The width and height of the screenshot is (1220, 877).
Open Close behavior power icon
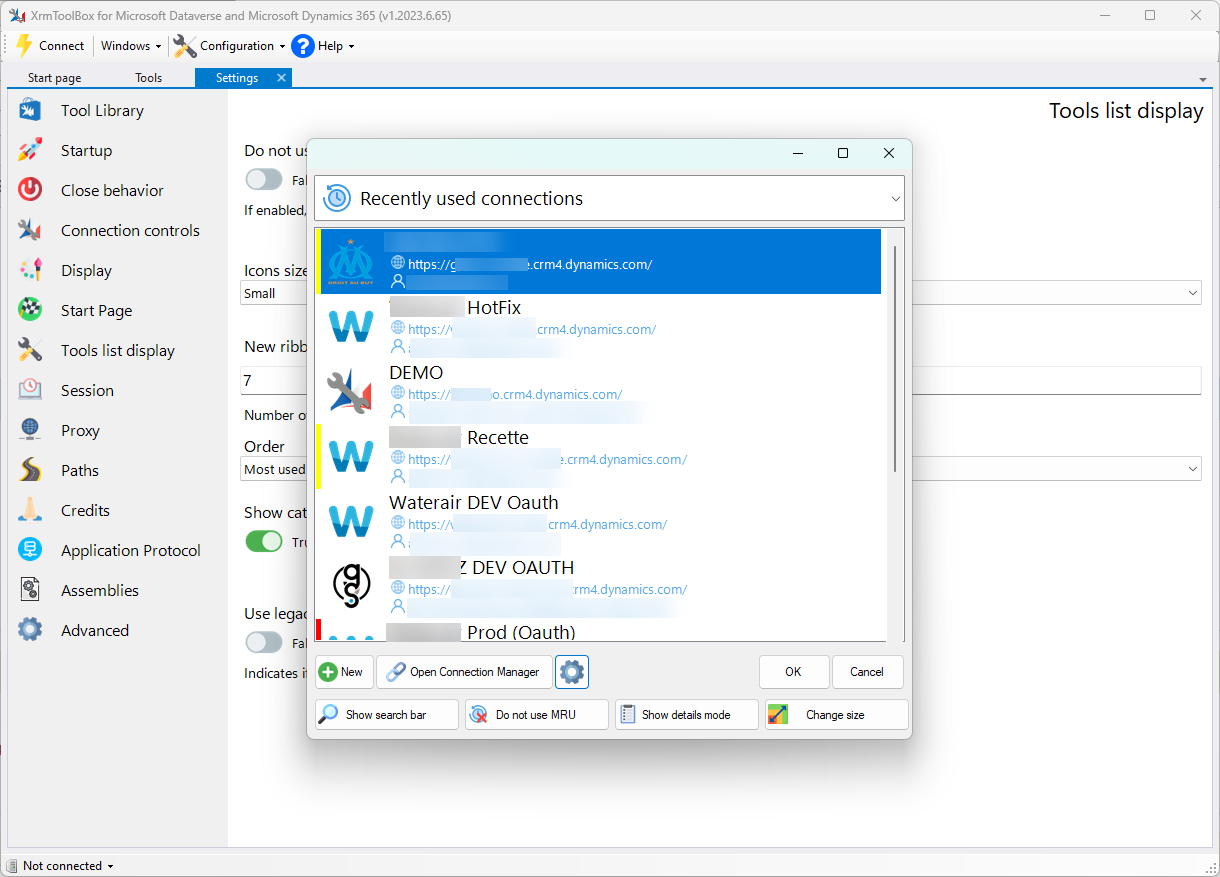tap(30, 190)
